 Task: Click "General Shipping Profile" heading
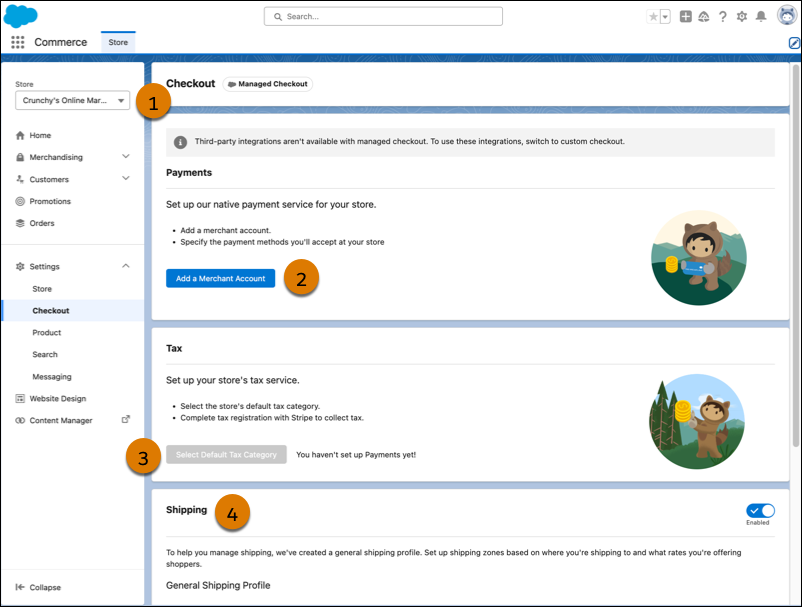tap(218, 586)
